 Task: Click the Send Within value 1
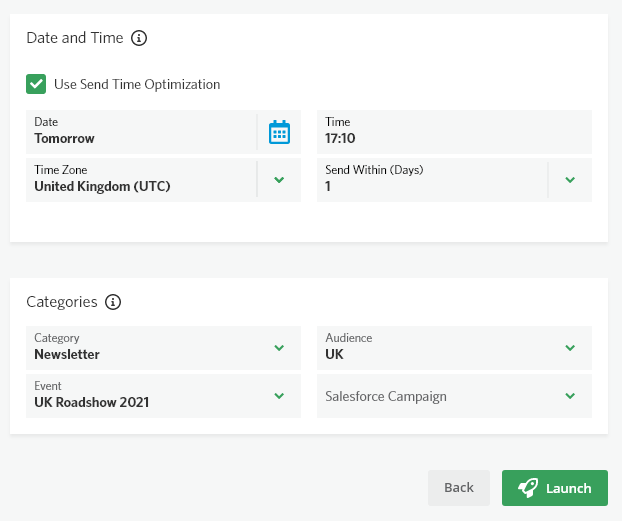coord(328,186)
